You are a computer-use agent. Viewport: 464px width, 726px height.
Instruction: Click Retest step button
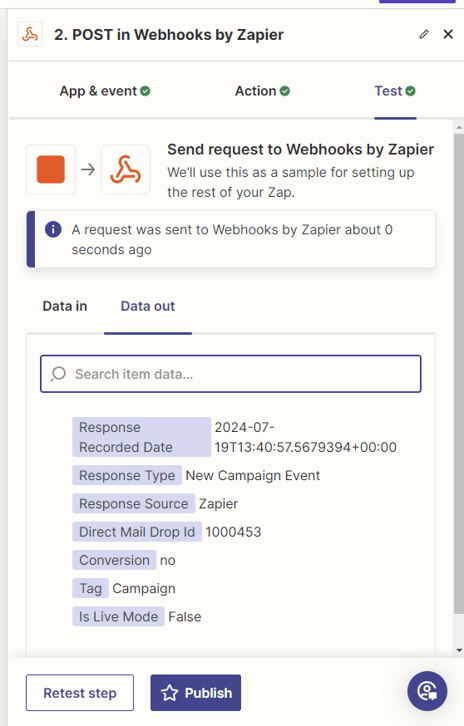(80, 693)
